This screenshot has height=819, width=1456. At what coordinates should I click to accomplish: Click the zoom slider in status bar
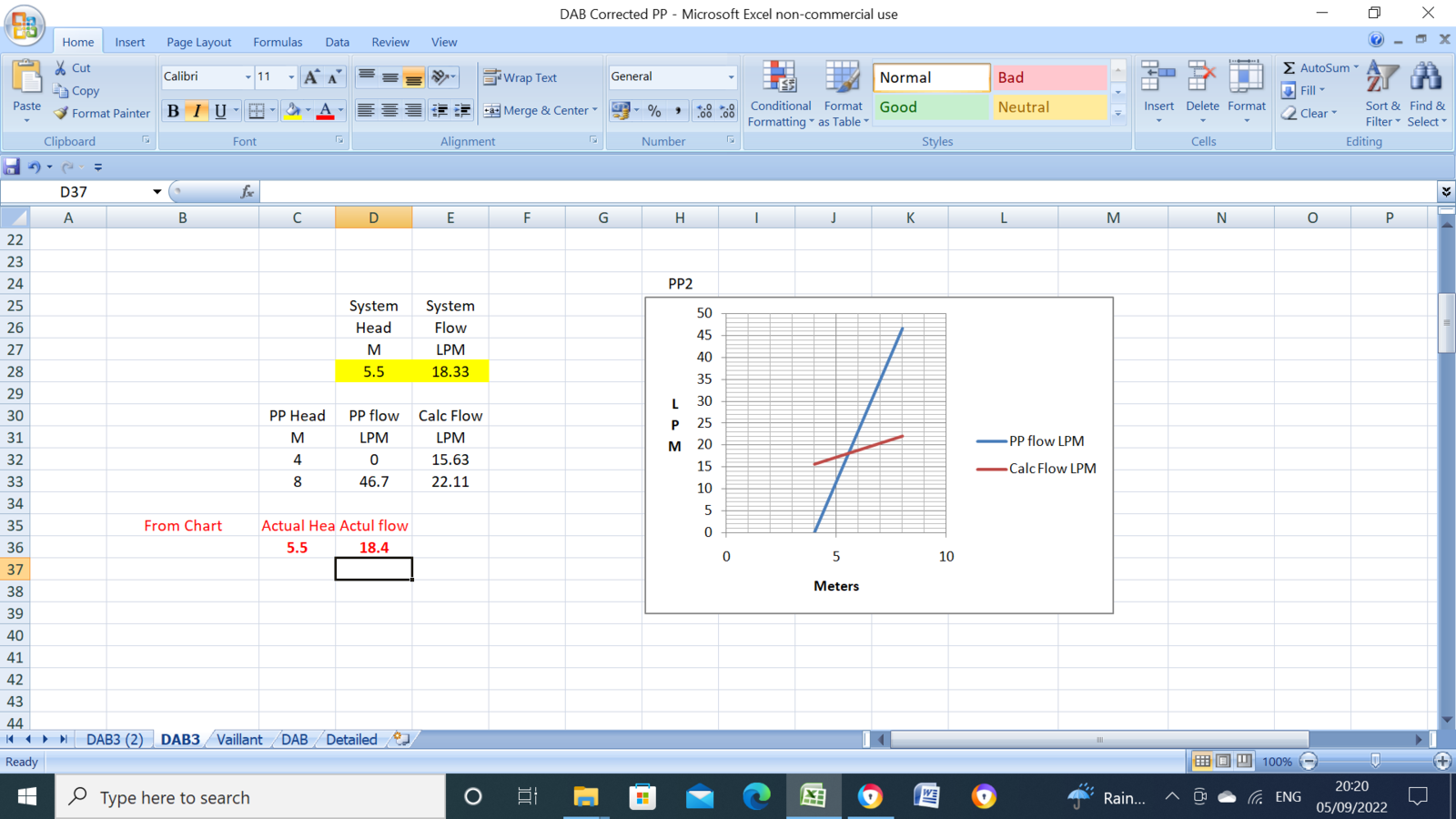pyautogui.click(x=1375, y=761)
